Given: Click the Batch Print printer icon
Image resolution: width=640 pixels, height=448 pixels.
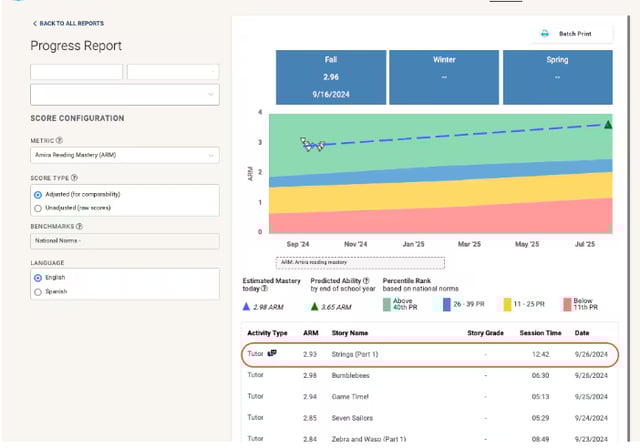Looking at the screenshot, I should click(x=545, y=34).
